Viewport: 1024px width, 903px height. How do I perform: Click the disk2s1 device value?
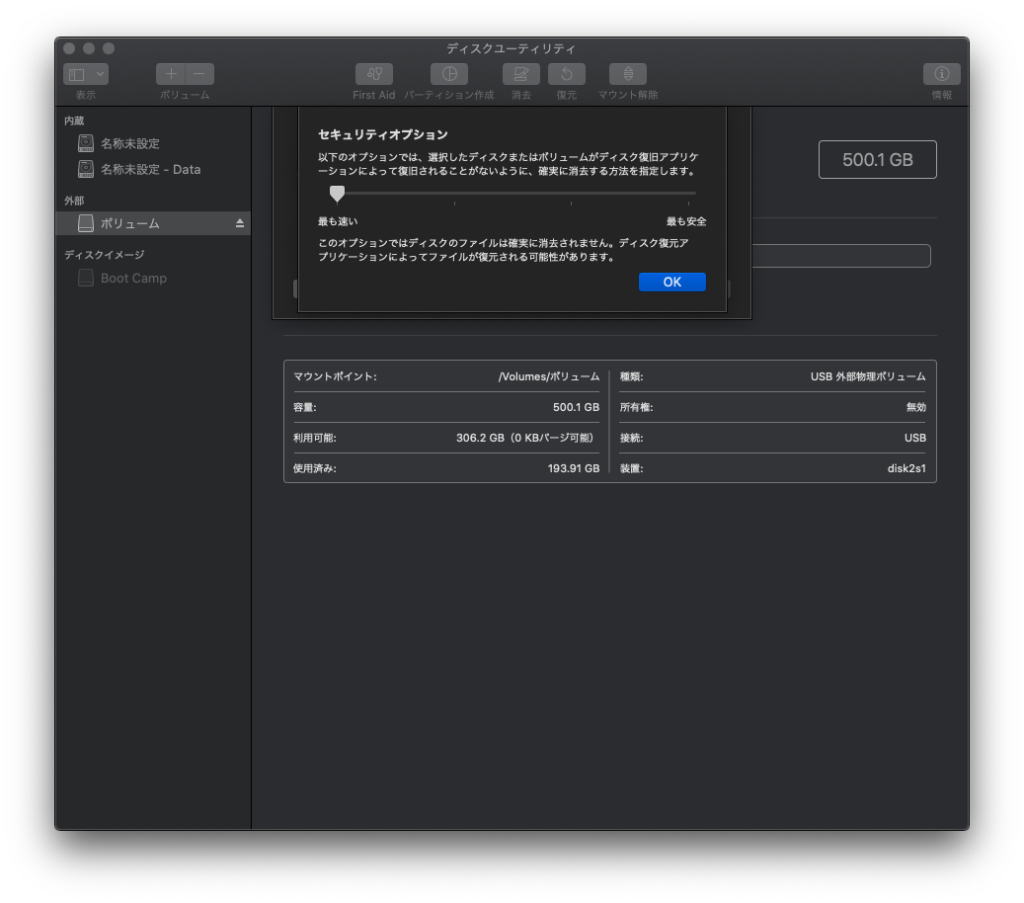point(906,468)
